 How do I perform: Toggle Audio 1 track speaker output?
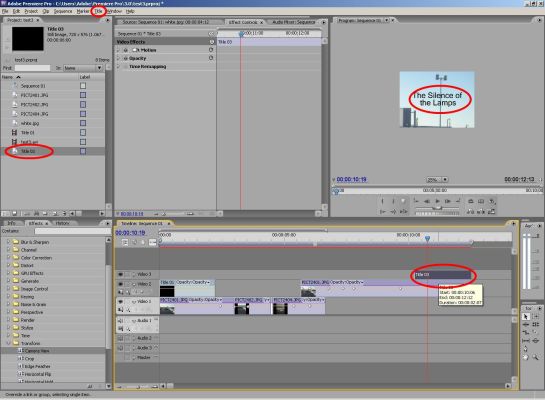point(120,320)
